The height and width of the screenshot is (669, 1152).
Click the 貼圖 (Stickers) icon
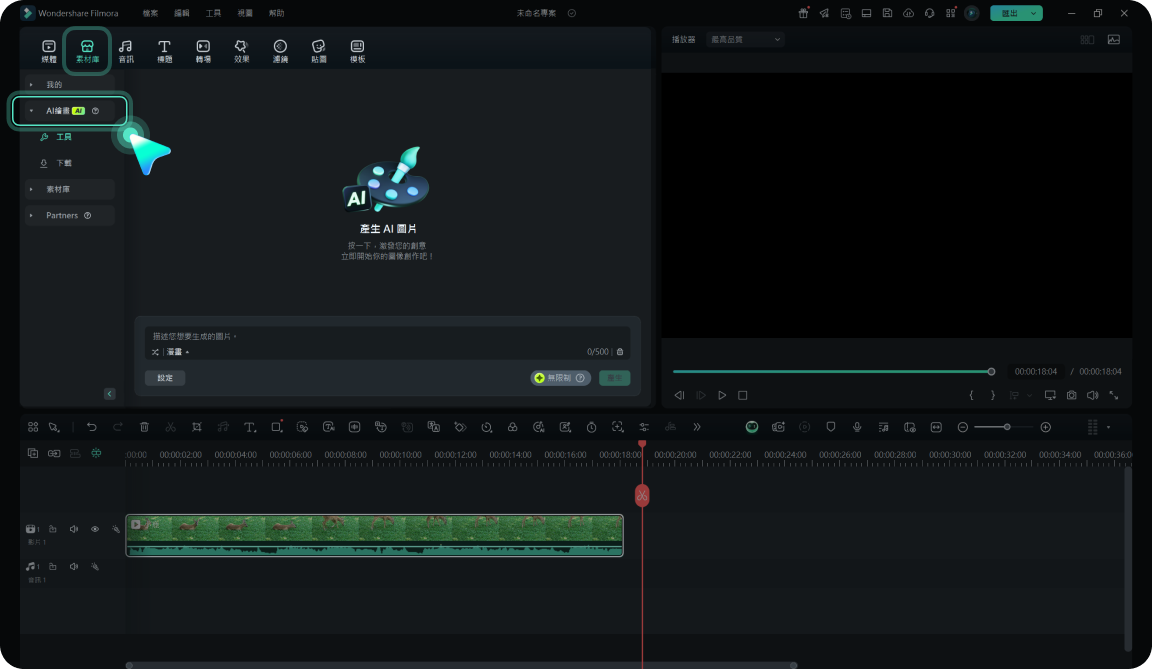coord(318,50)
